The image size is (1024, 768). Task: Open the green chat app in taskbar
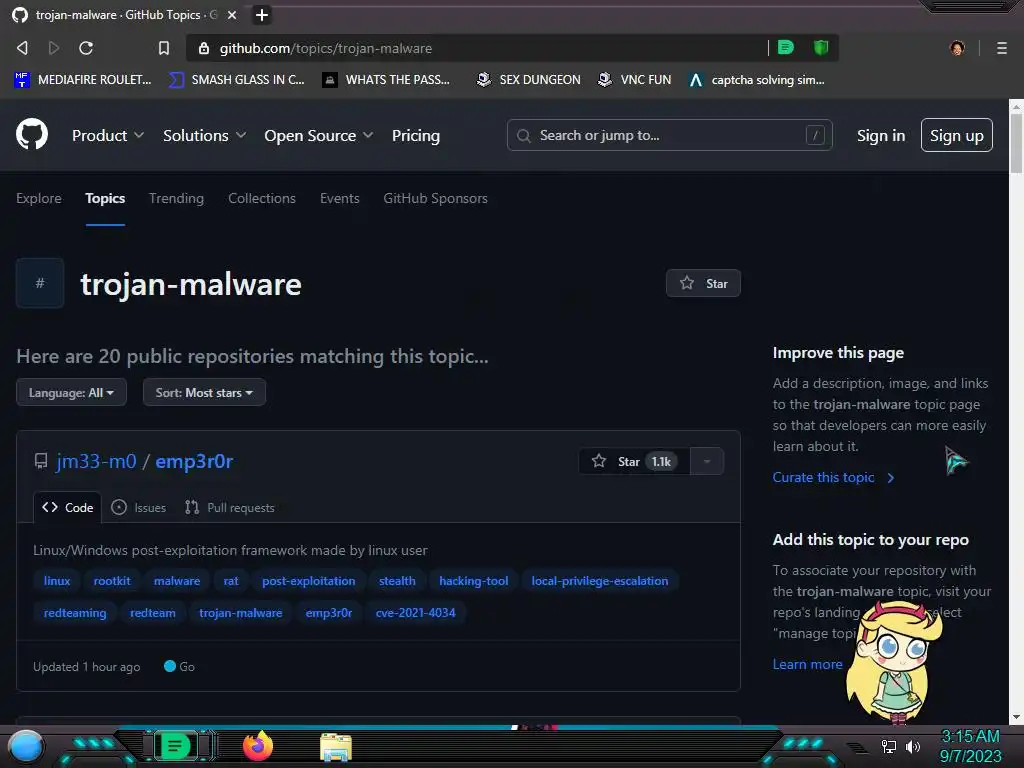tap(175, 746)
